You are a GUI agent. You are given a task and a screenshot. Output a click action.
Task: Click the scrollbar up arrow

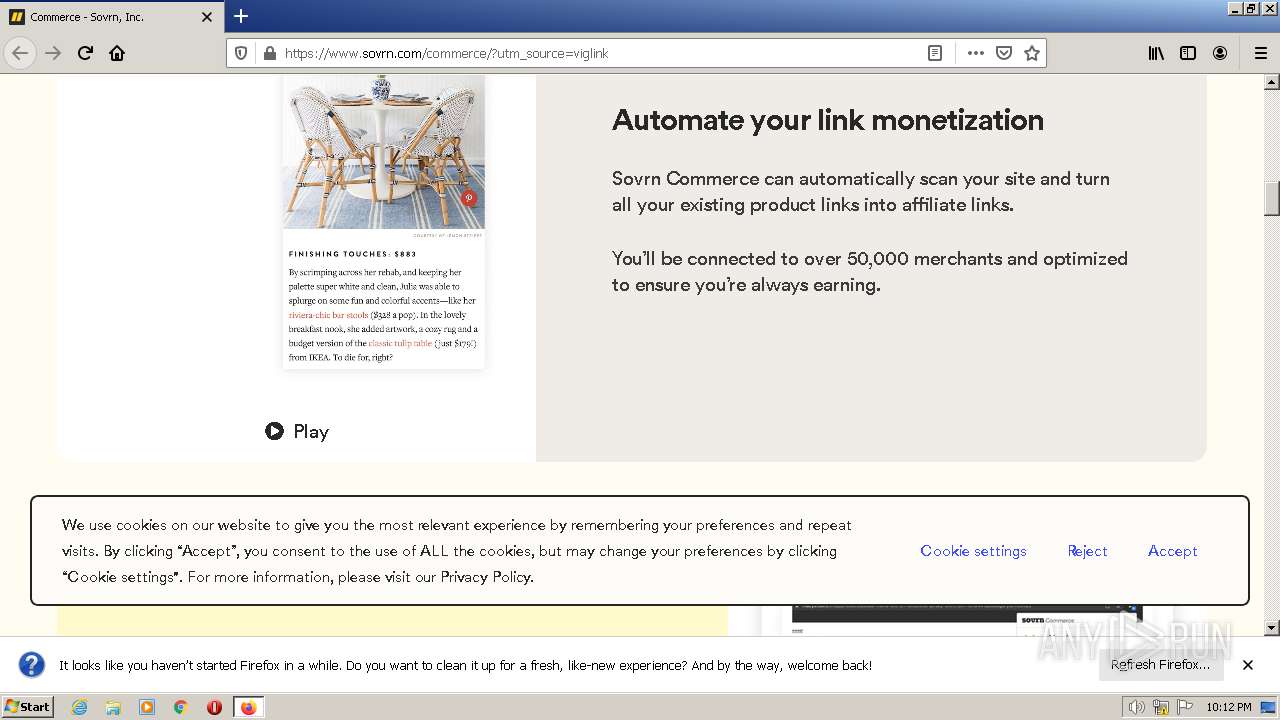click(x=1272, y=82)
